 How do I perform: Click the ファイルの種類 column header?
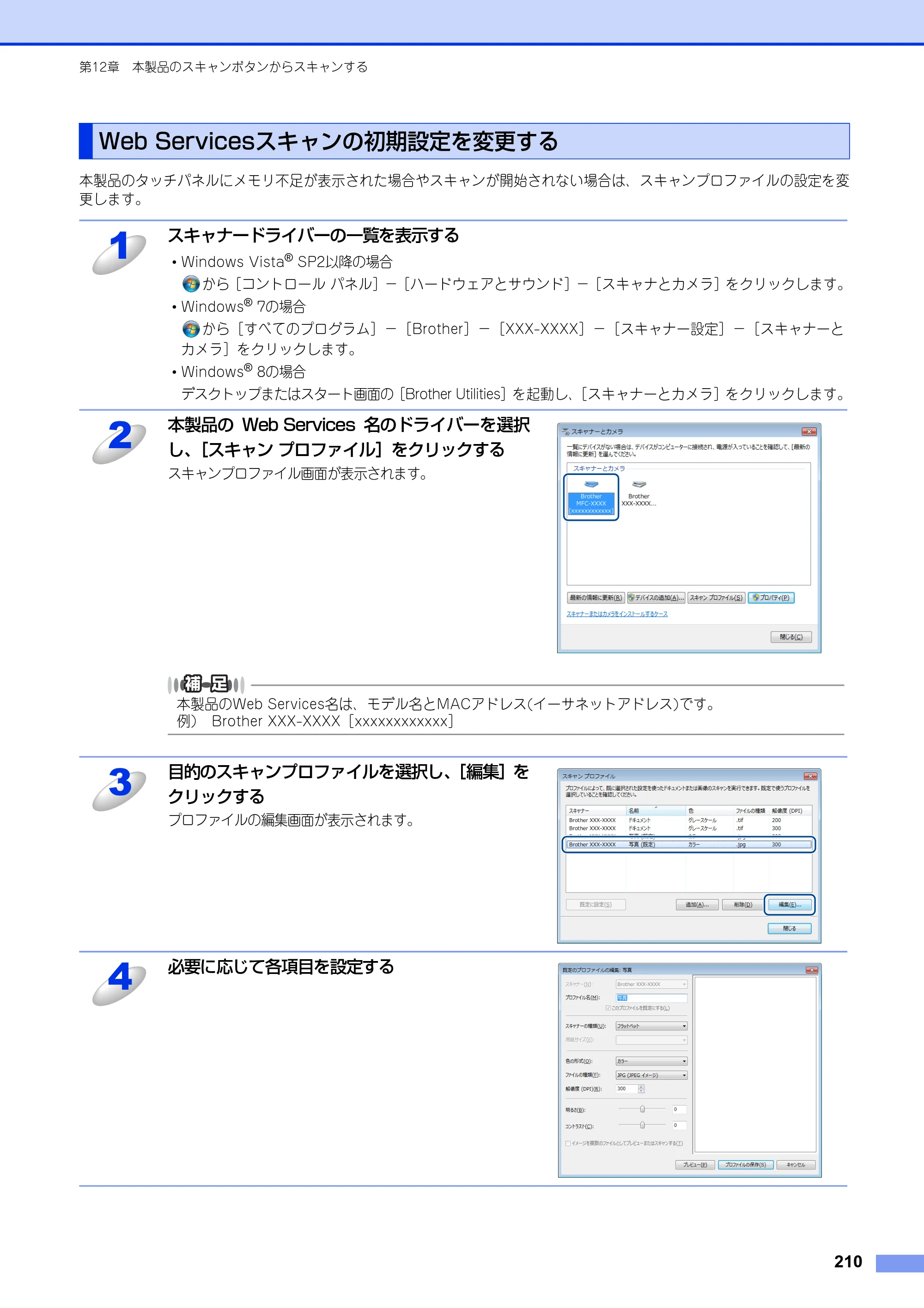750,811
